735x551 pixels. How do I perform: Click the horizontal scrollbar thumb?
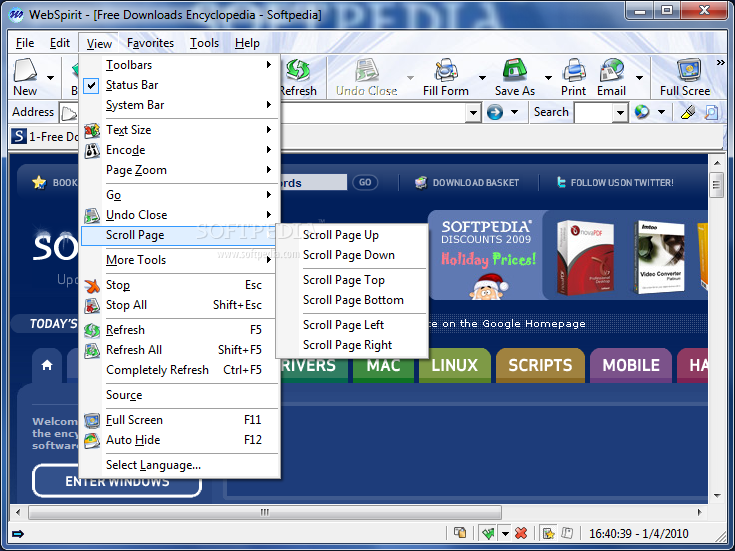point(265,513)
